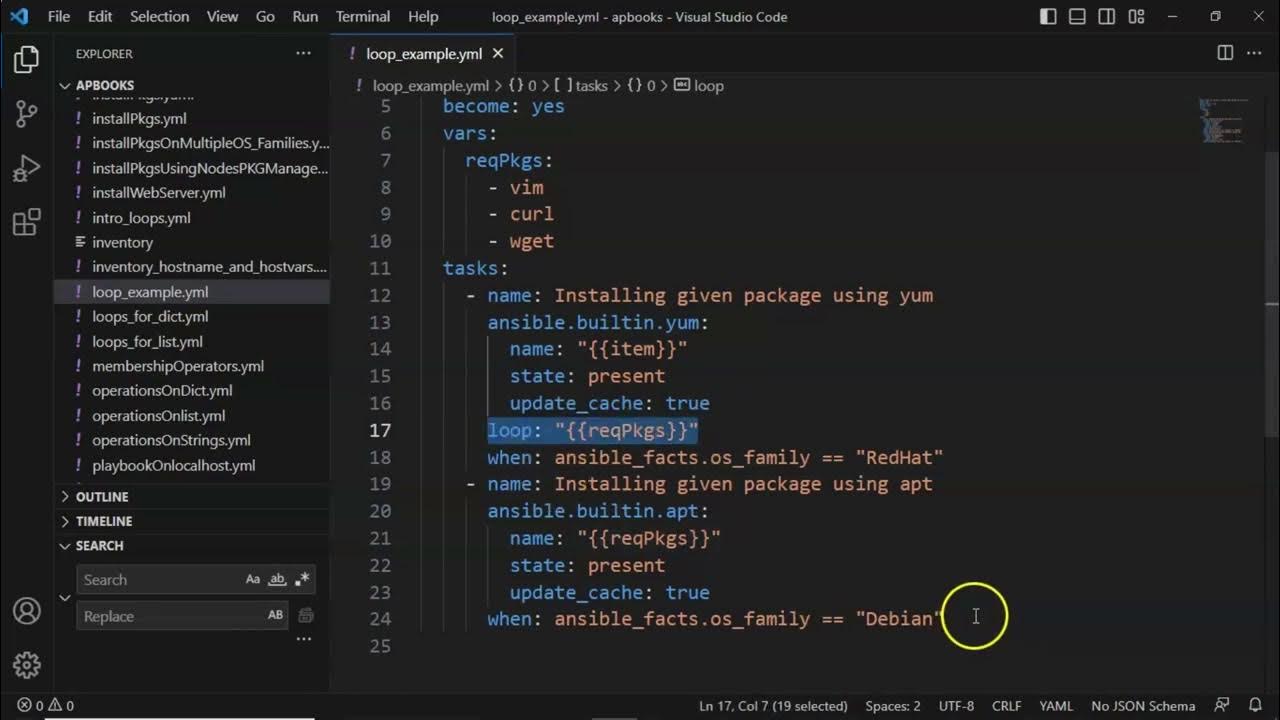Open editor More Actions ellipsis

1255,53
